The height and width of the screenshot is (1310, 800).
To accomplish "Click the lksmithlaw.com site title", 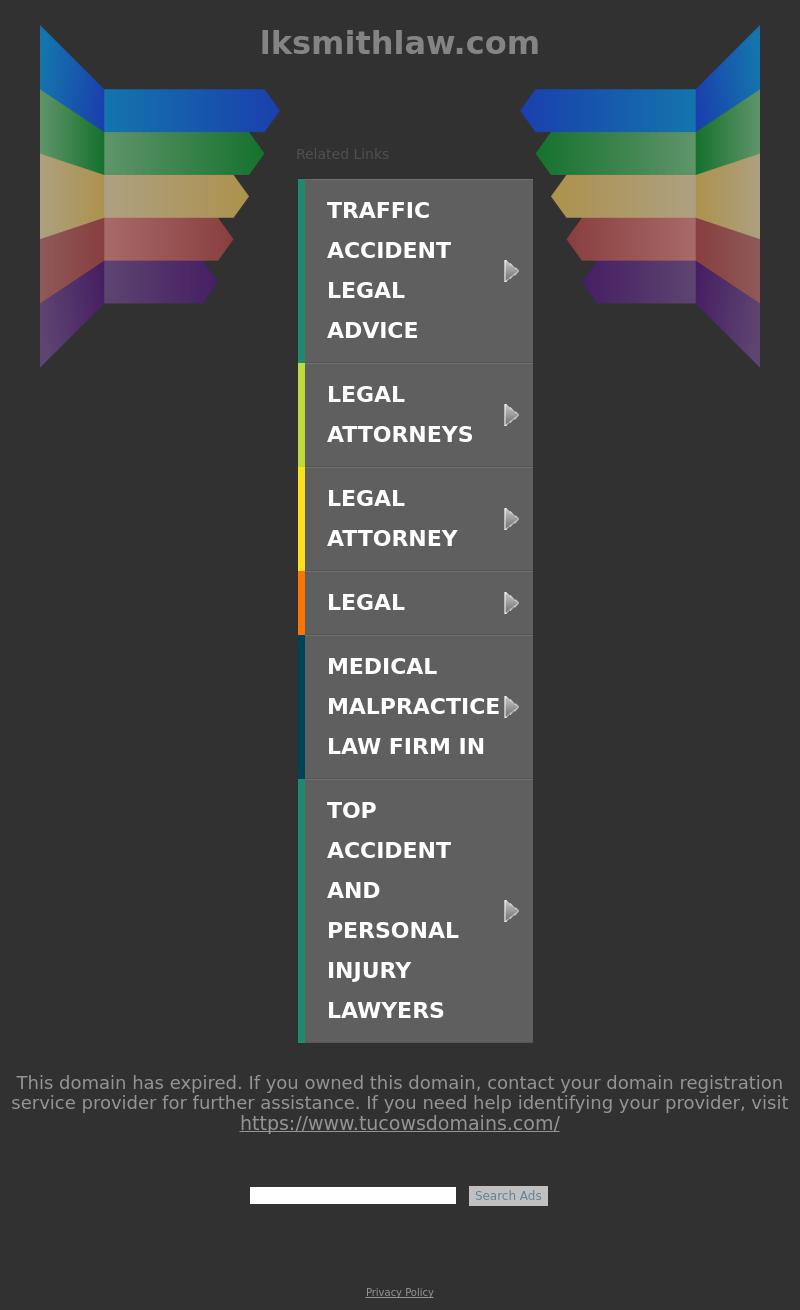I will pos(400,43).
